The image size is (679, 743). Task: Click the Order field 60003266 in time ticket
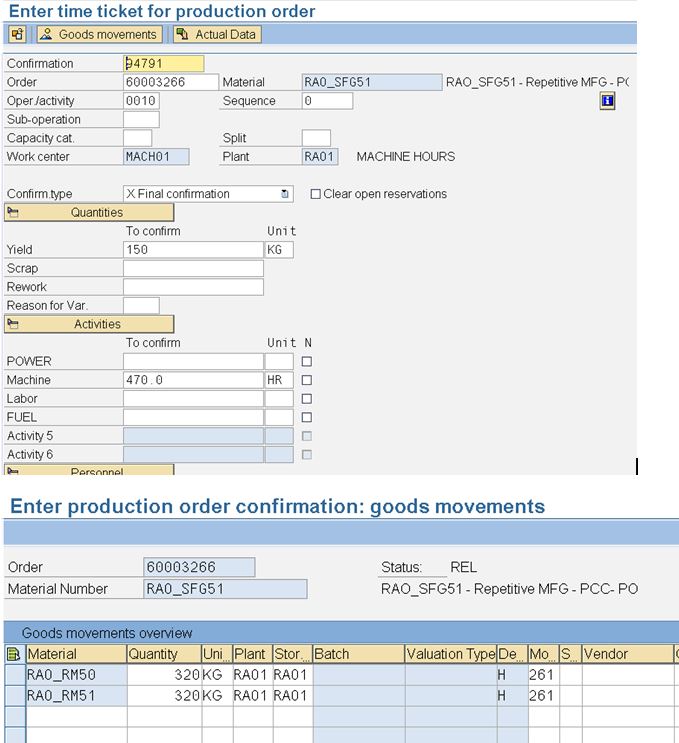[x=171, y=82]
